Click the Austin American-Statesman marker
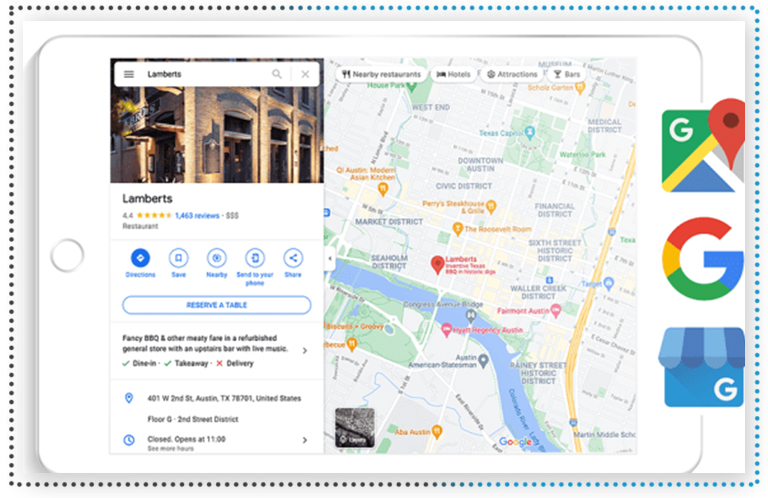This screenshot has width=768, height=498. tap(483, 361)
